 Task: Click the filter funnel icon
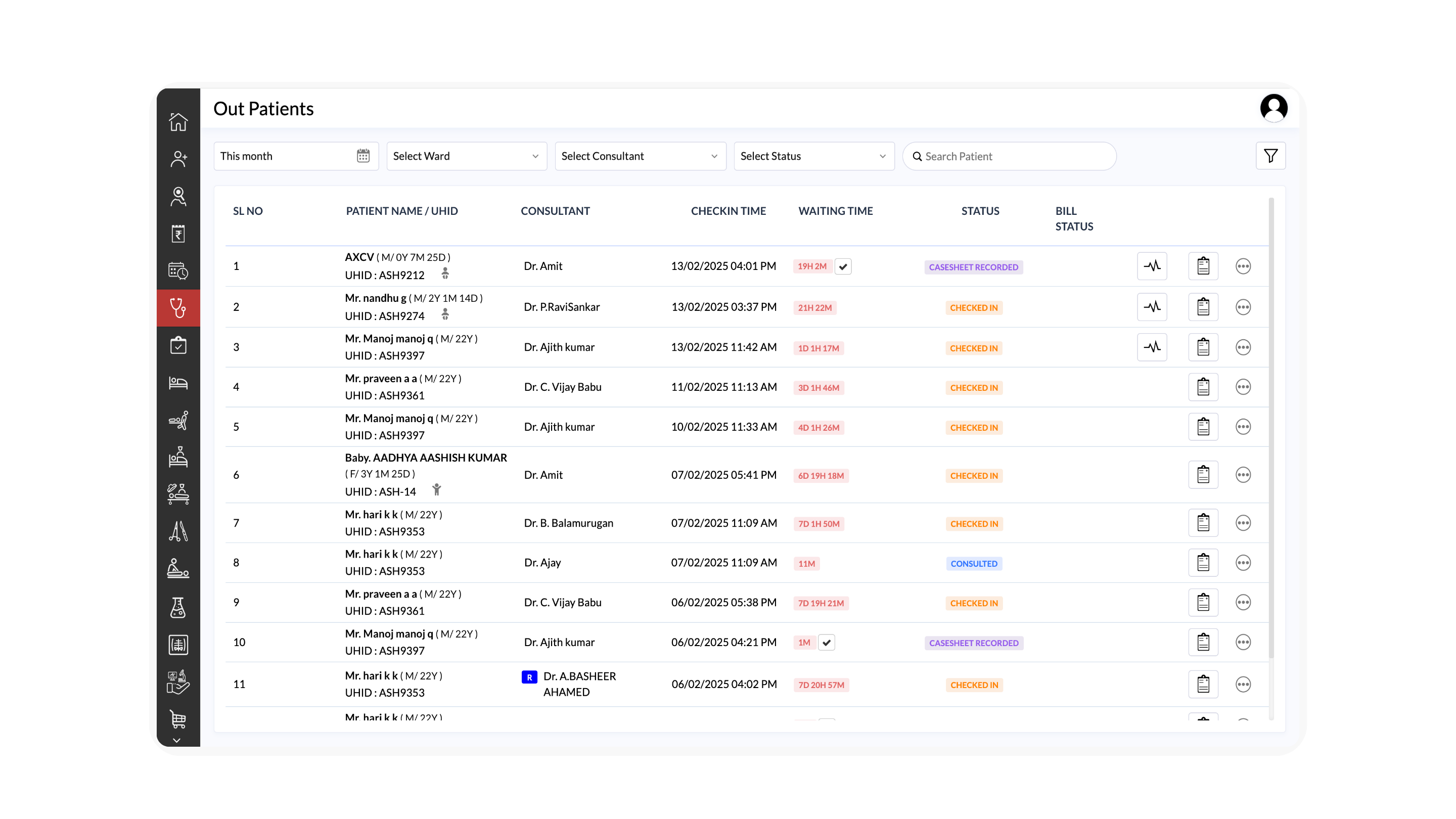click(x=1270, y=155)
